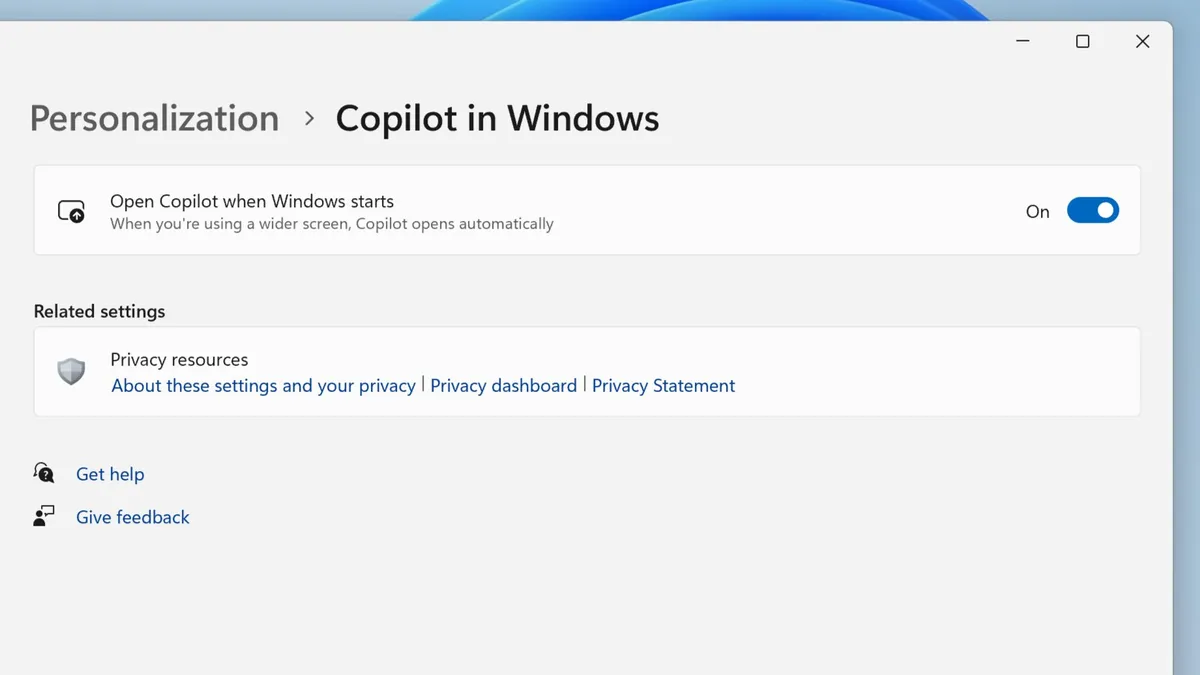Go back to Personalization breadcrumb
Viewport: 1200px width, 675px height.
(154, 118)
